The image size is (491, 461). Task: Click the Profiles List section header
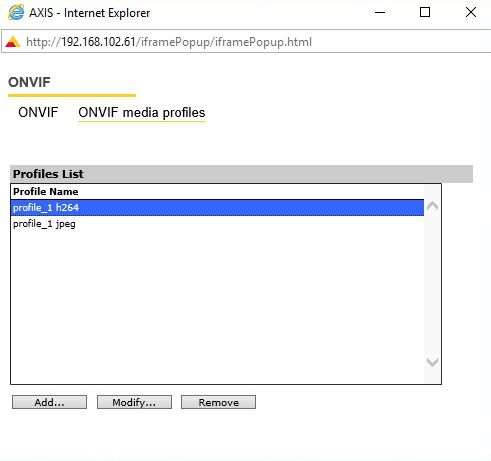[241, 174]
